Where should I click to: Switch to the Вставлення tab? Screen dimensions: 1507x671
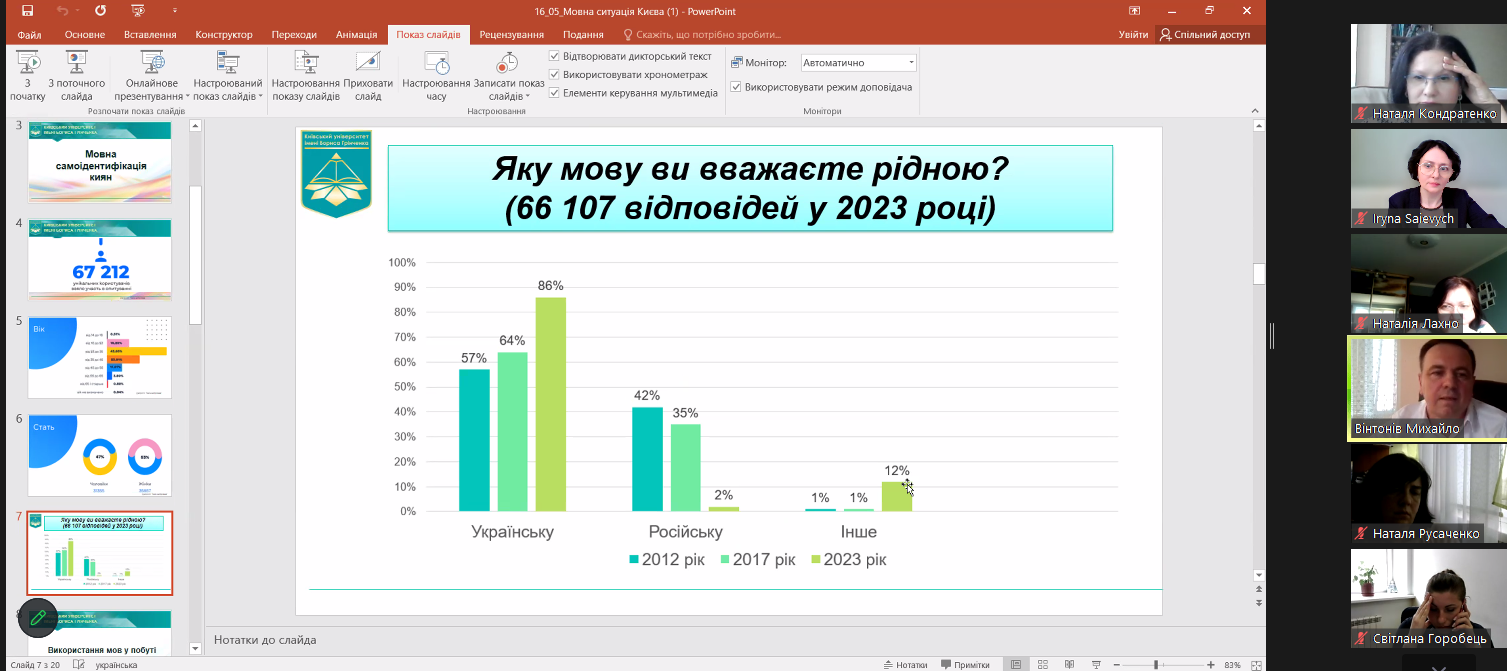point(150,34)
